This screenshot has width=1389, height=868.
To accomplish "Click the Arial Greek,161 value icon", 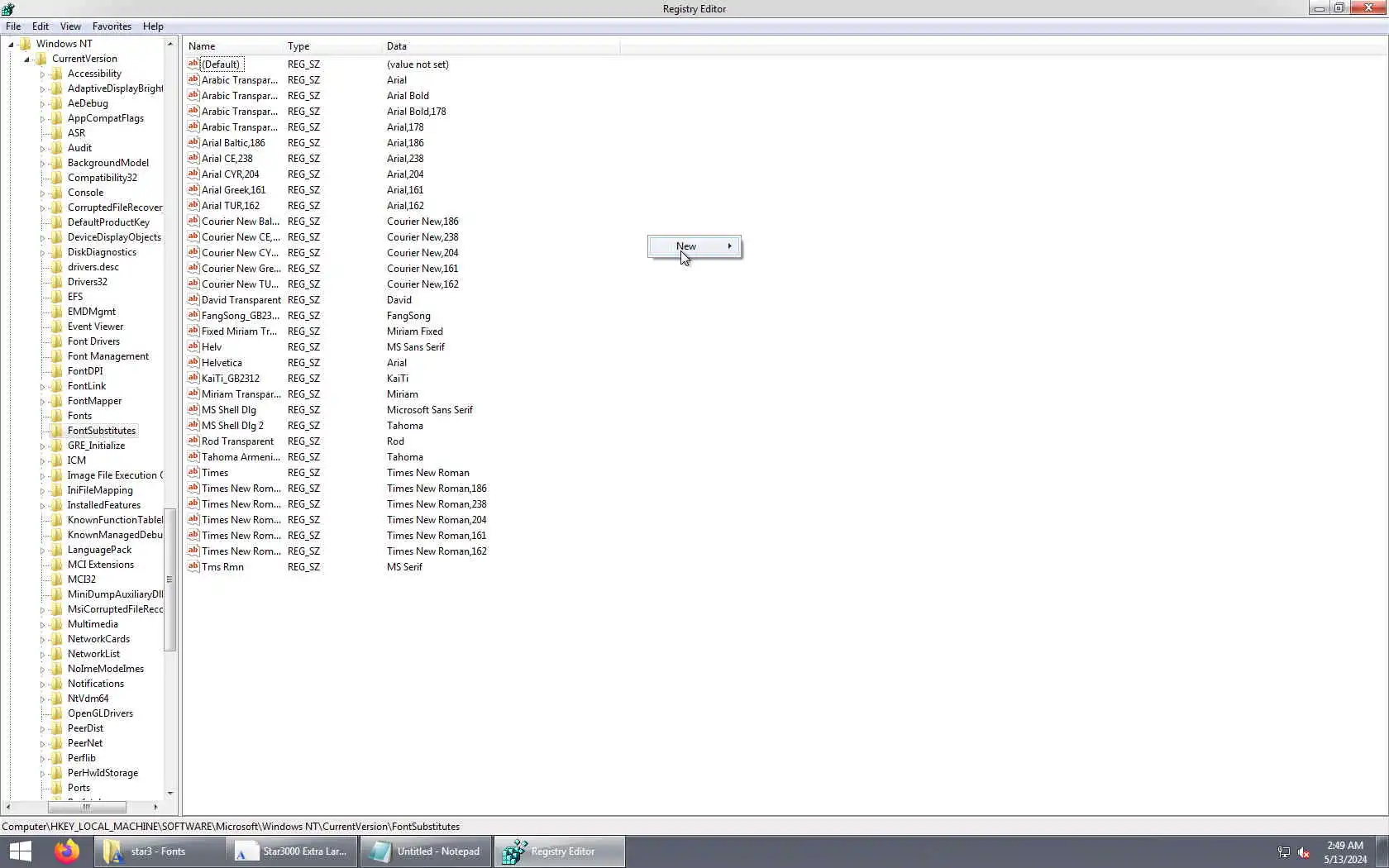I will 193,189.
